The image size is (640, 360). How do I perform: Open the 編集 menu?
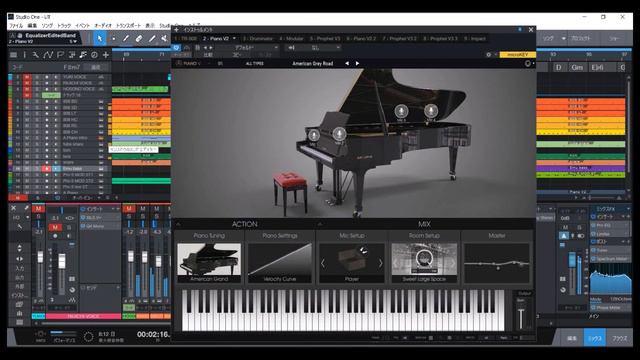(x=32, y=25)
